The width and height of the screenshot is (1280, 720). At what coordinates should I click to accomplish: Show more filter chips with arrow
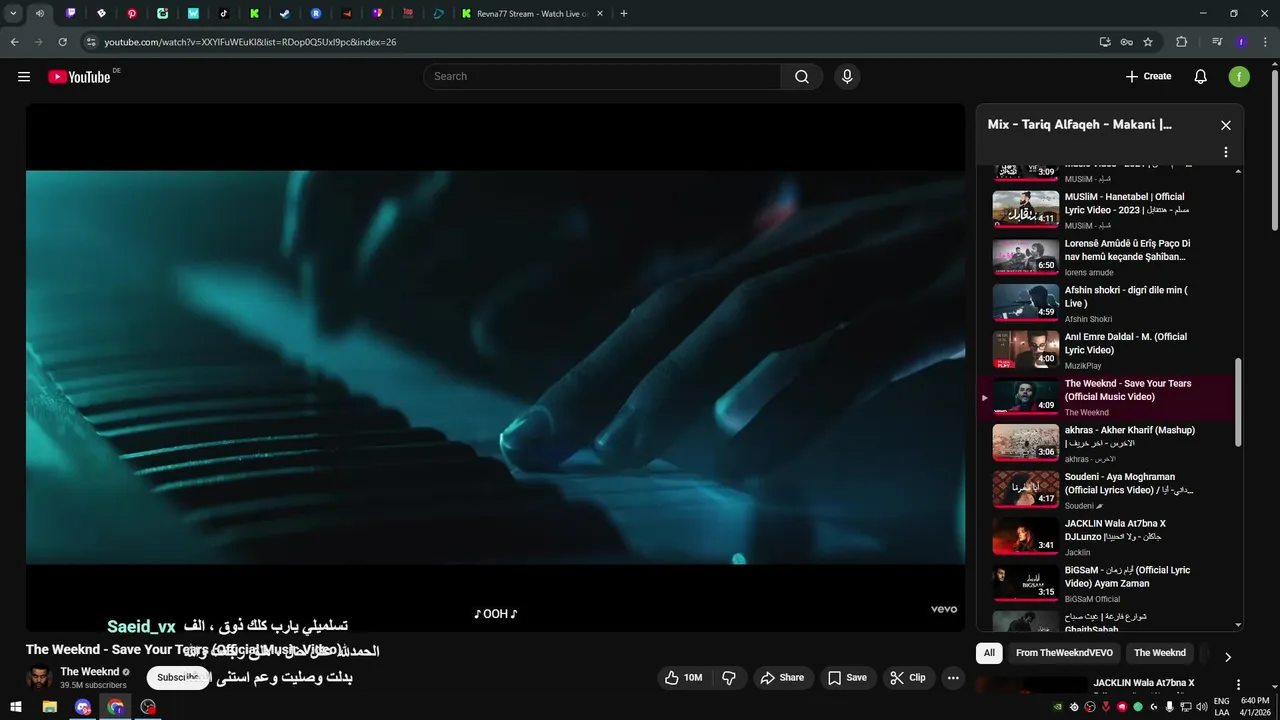(x=1228, y=657)
